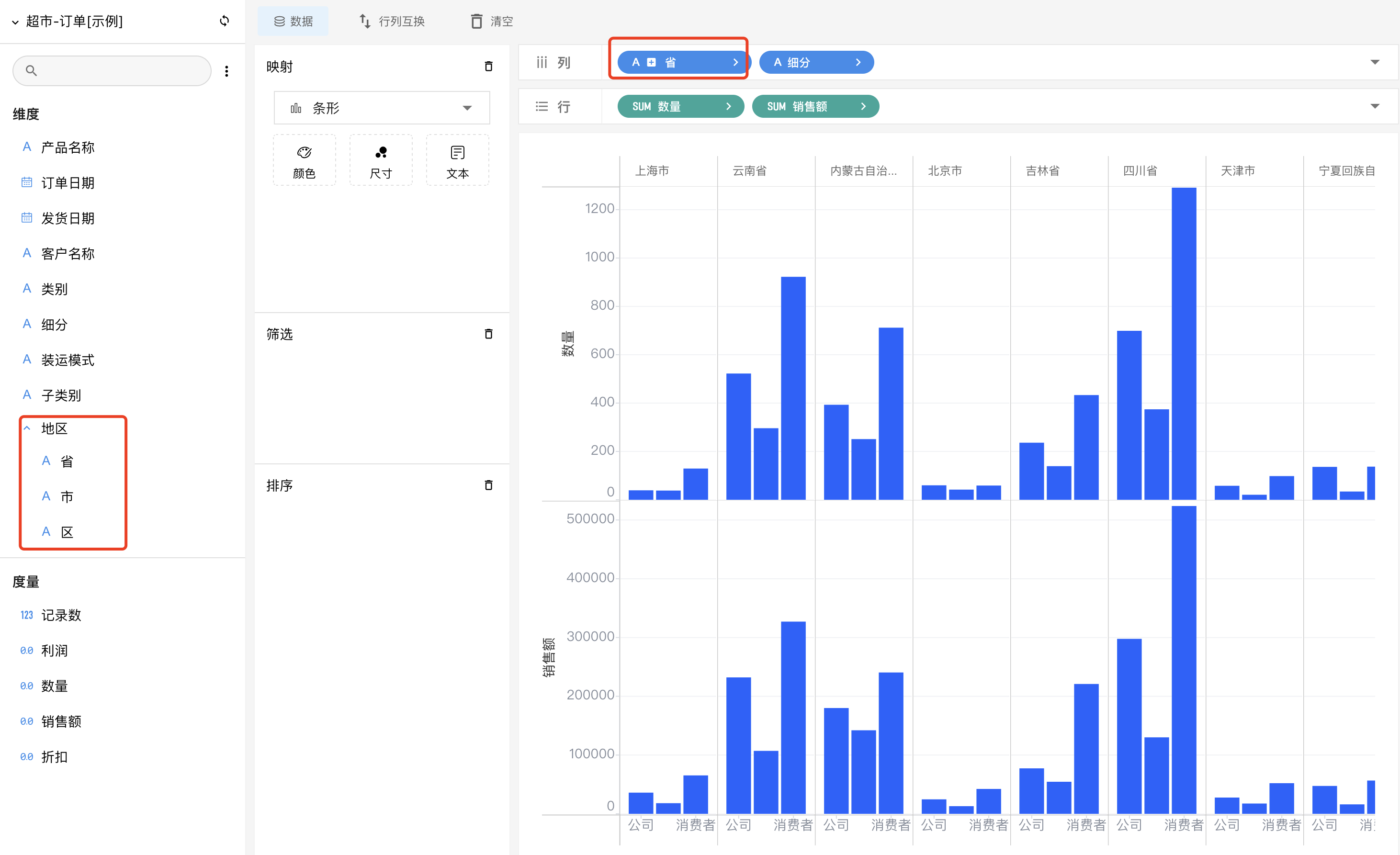Select the 数据 tab
Image resolution: width=1400 pixels, height=855 pixels.
coord(293,21)
